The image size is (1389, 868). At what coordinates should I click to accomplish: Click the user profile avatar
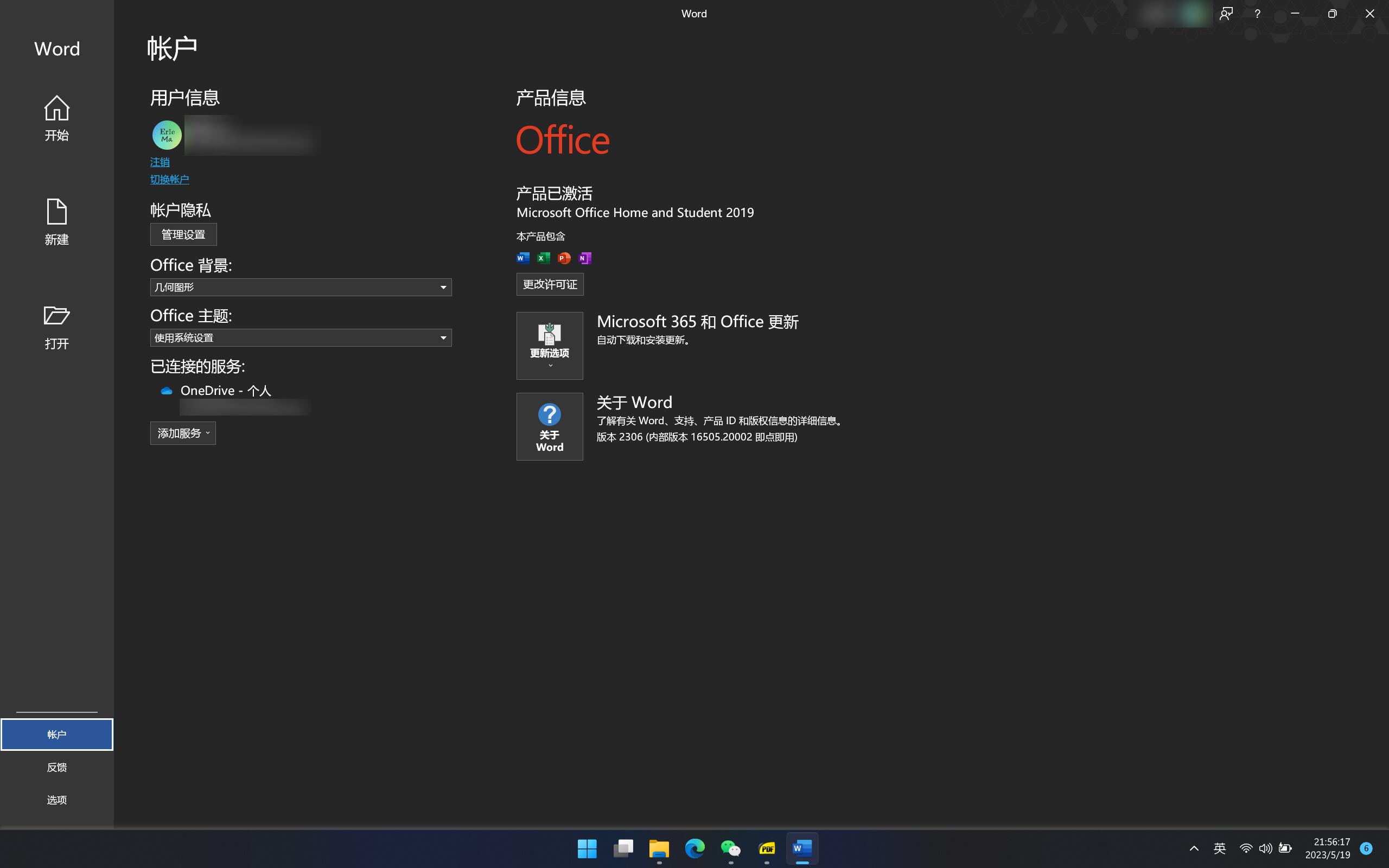(x=167, y=135)
